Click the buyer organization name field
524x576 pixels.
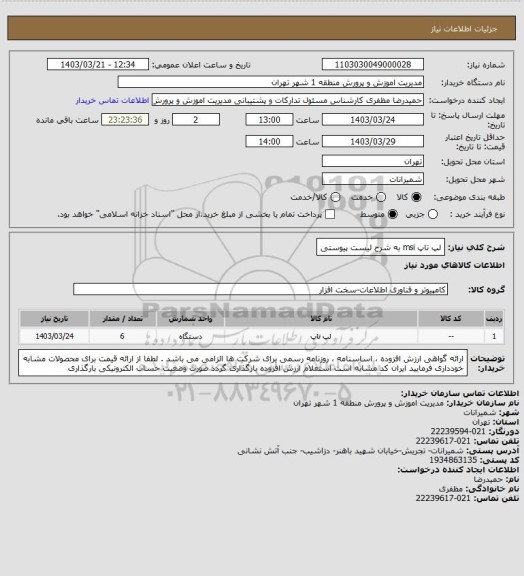click(x=270, y=82)
